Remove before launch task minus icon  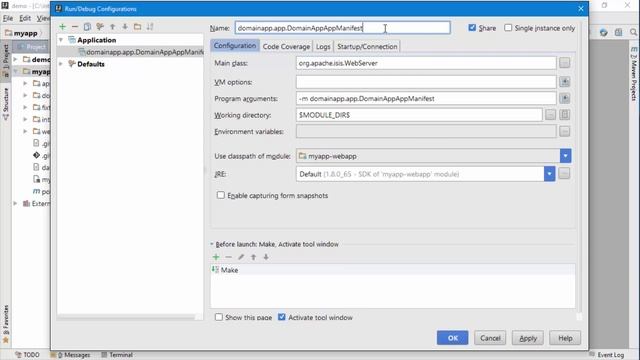[x=229, y=257]
